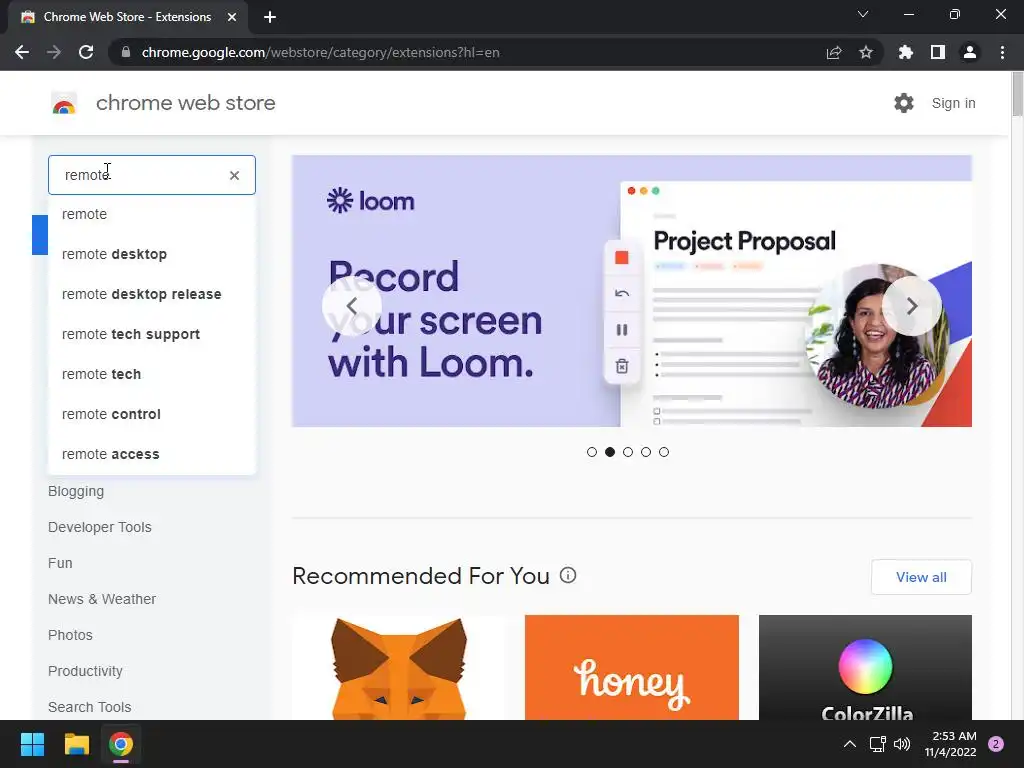Open the MetaMask fox extension card
This screenshot has width=1024, height=768.
(x=398, y=667)
